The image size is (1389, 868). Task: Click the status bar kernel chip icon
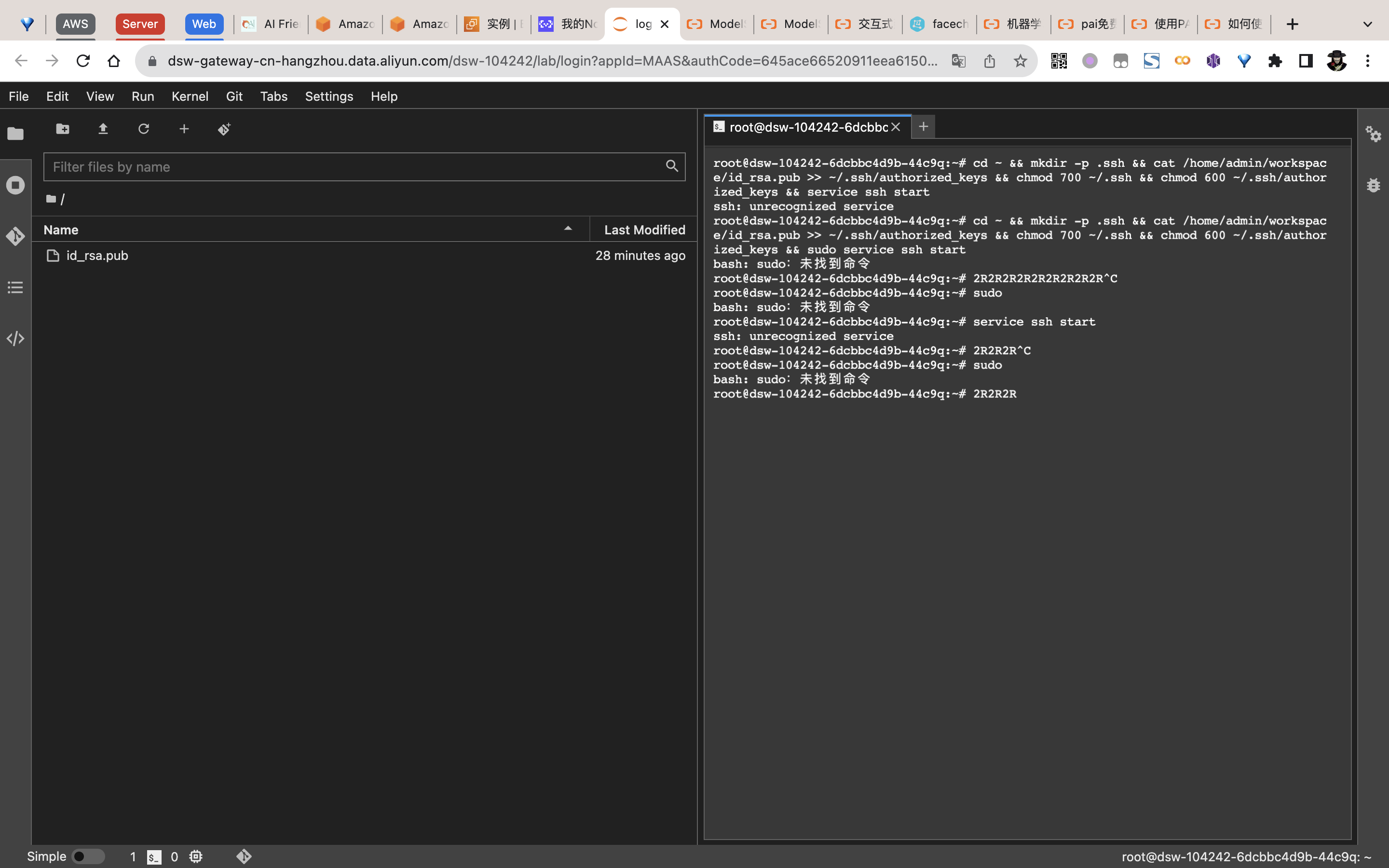(x=196, y=856)
